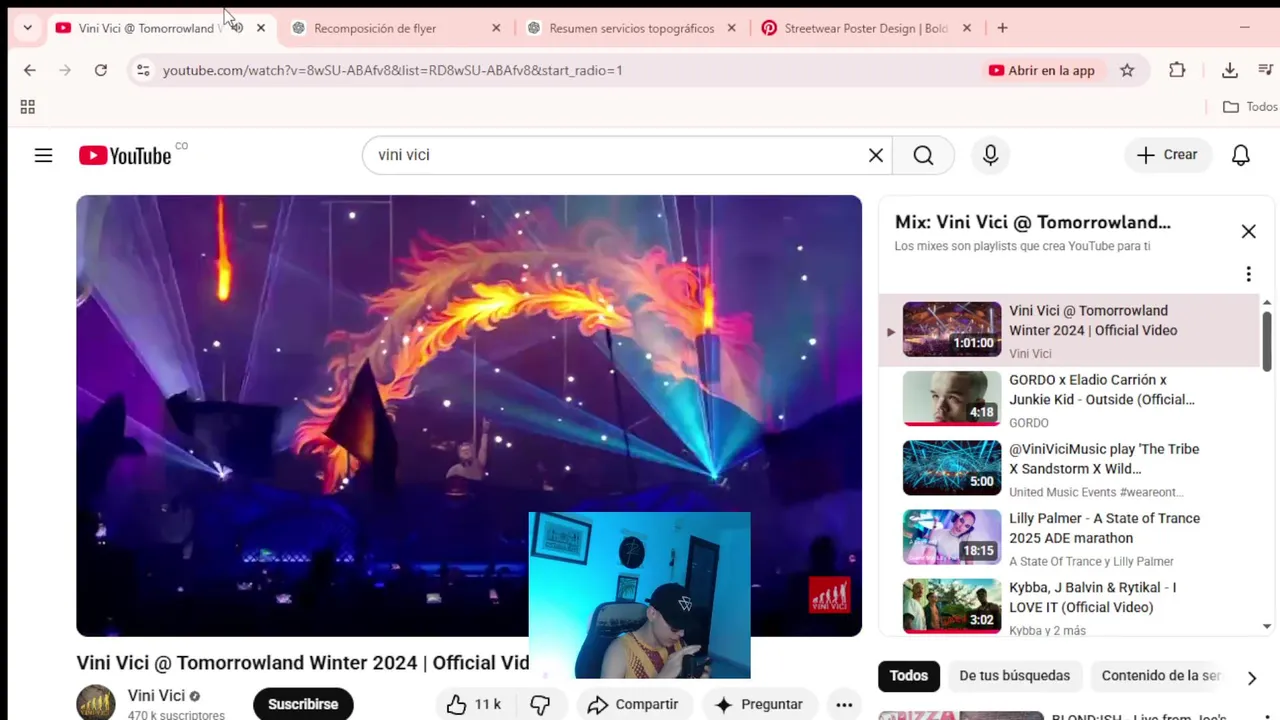Close the Recomposición de flyer tab
The height and width of the screenshot is (720, 1280).
[496, 28]
